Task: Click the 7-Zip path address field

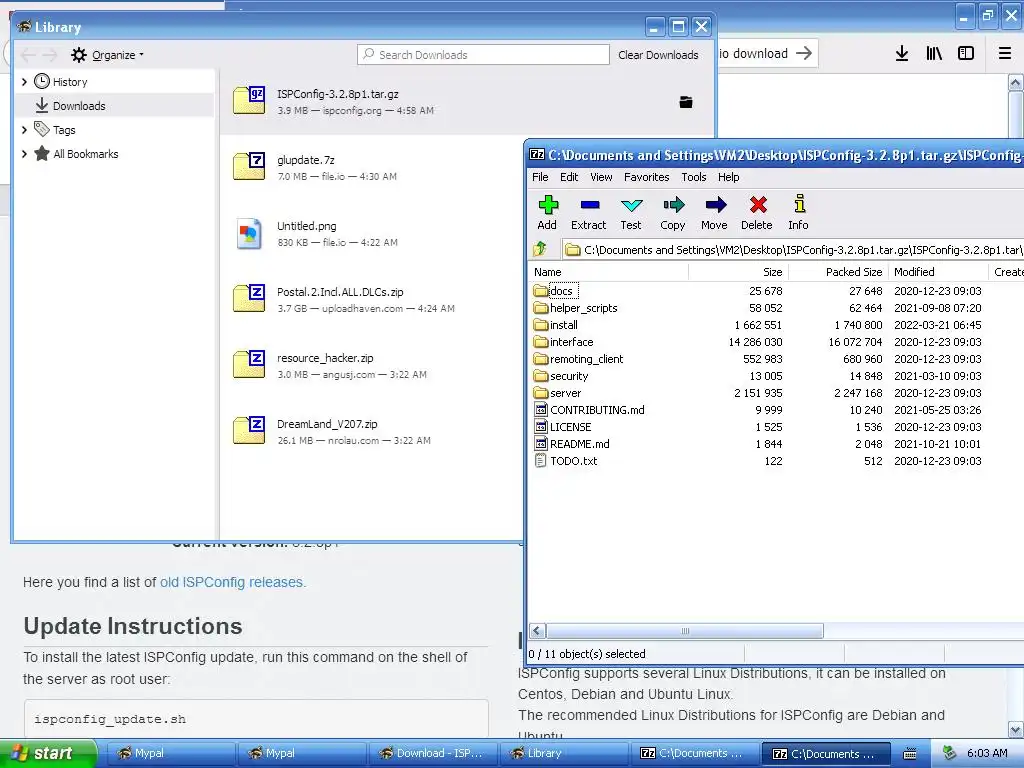Action: tap(793, 249)
